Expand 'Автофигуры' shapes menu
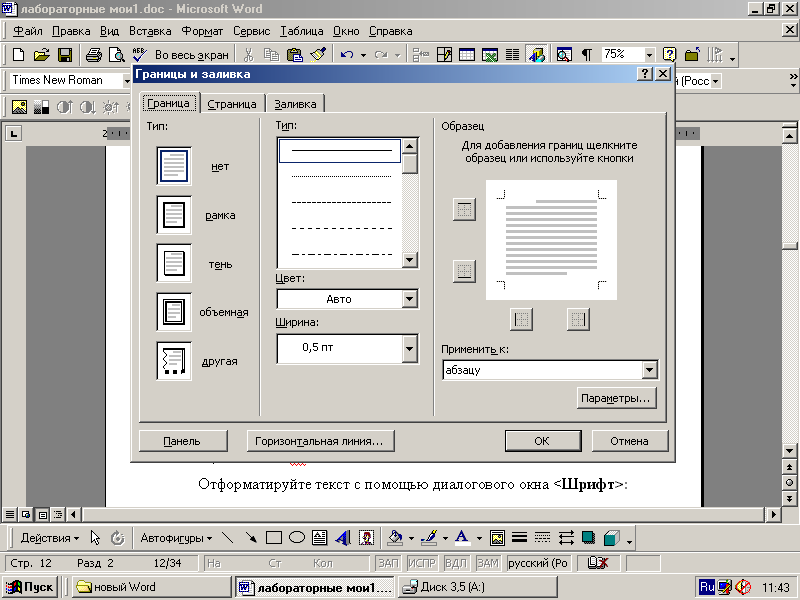This screenshot has width=800, height=600. coord(176,538)
